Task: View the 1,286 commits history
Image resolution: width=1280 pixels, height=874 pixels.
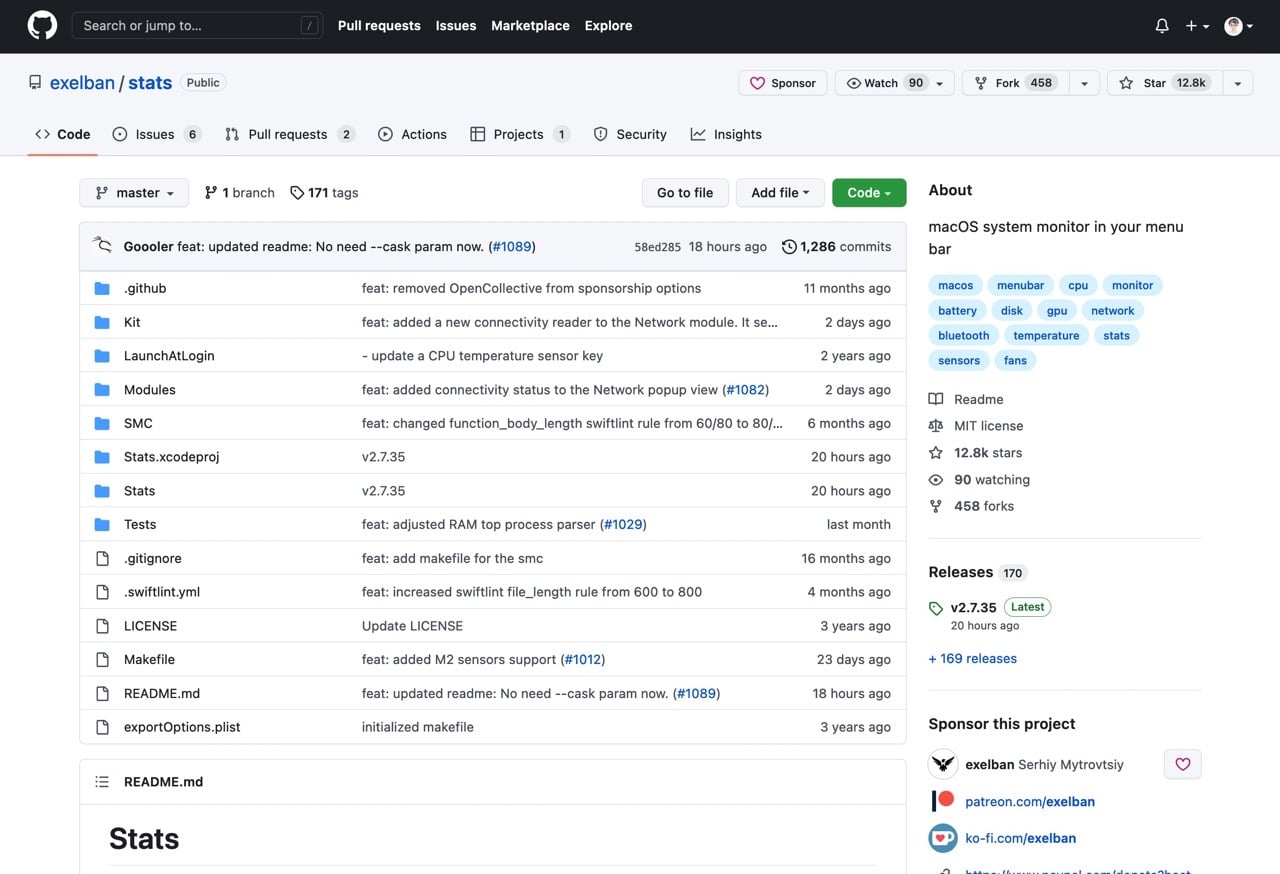Action: (x=836, y=247)
